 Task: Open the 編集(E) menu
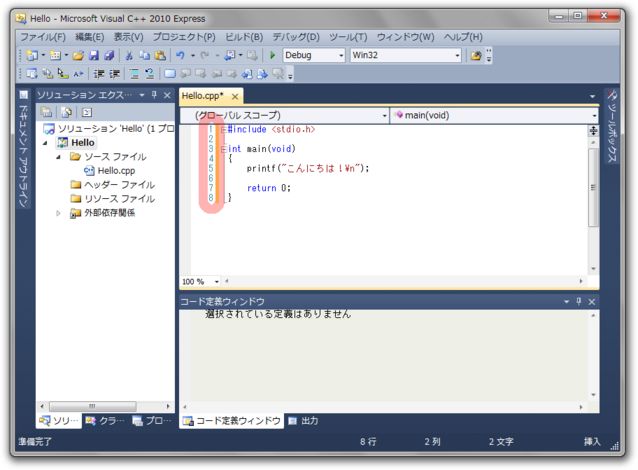pyautogui.click(x=90, y=37)
